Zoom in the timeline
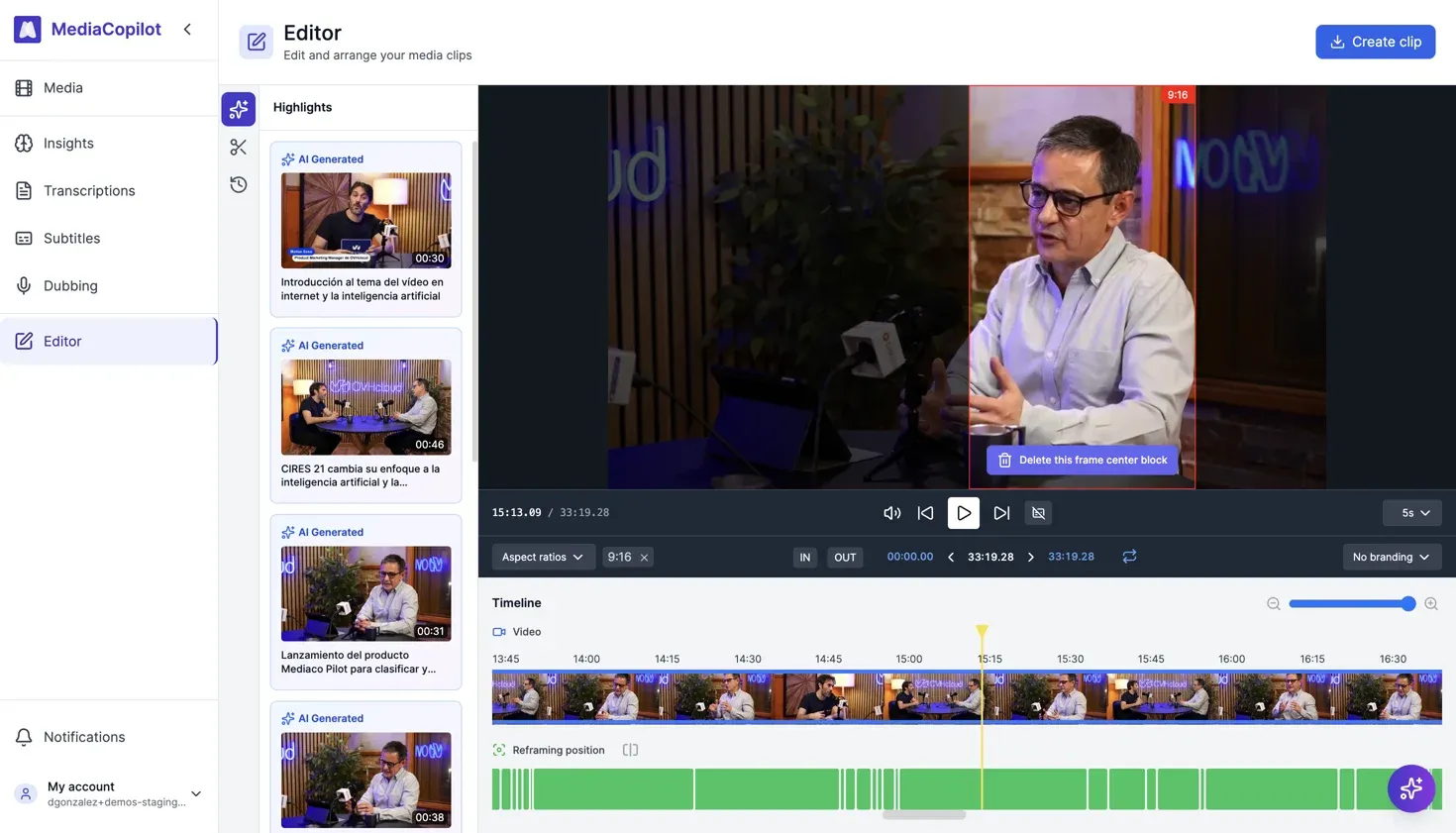The width and height of the screenshot is (1456, 833). tap(1431, 604)
